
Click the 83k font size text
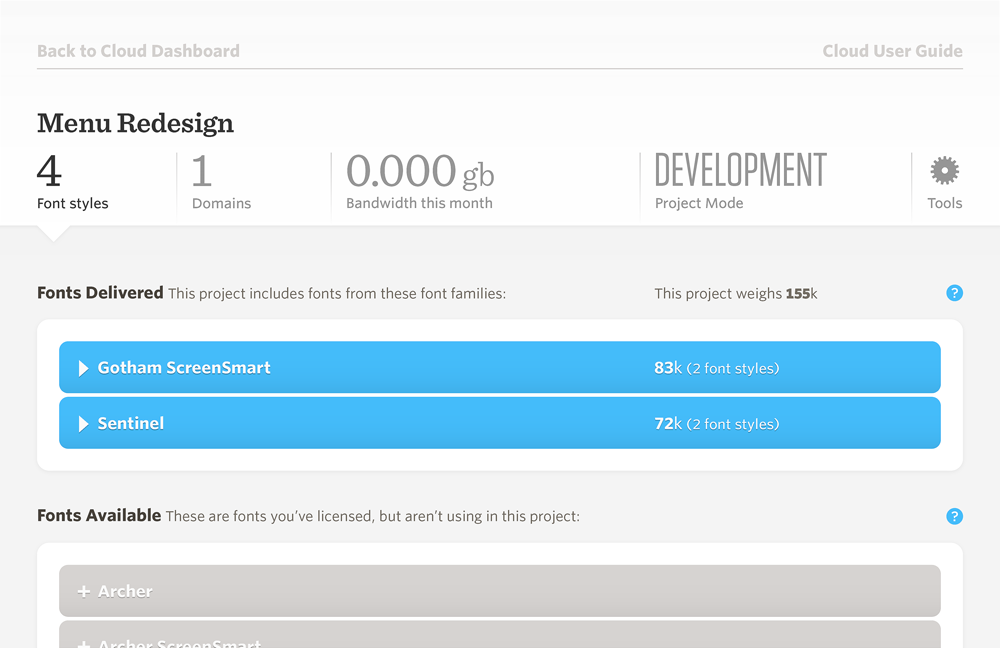point(668,368)
